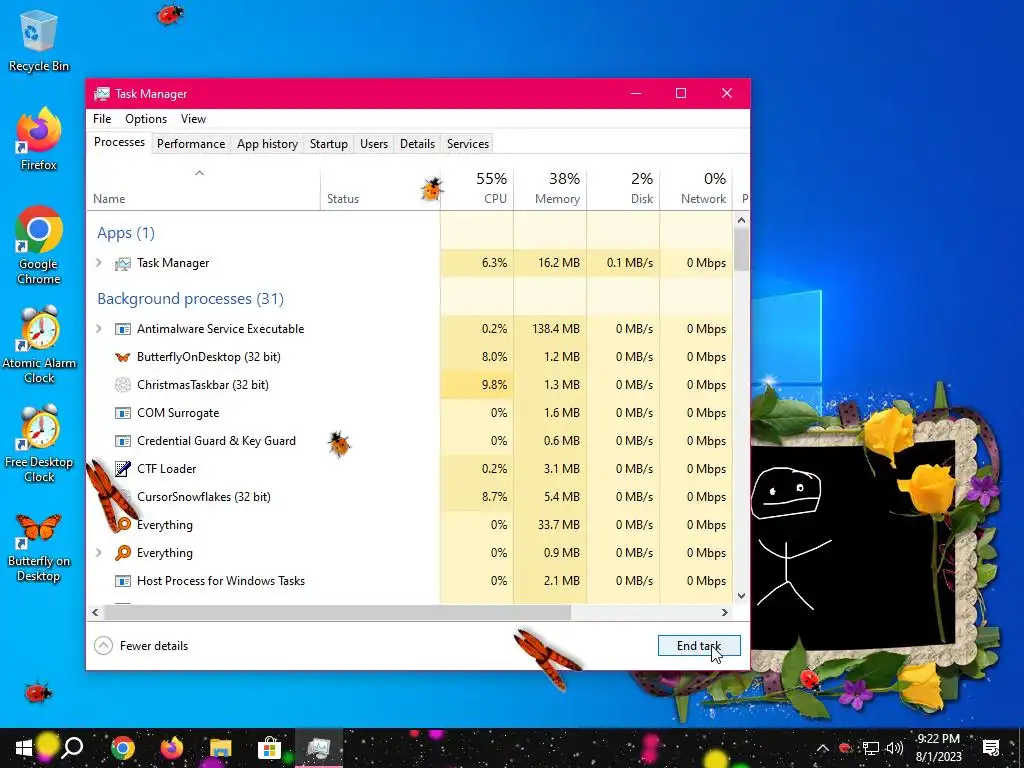Open File Explorer from the taskbar

pyautogui.click(x=221, y=748)
